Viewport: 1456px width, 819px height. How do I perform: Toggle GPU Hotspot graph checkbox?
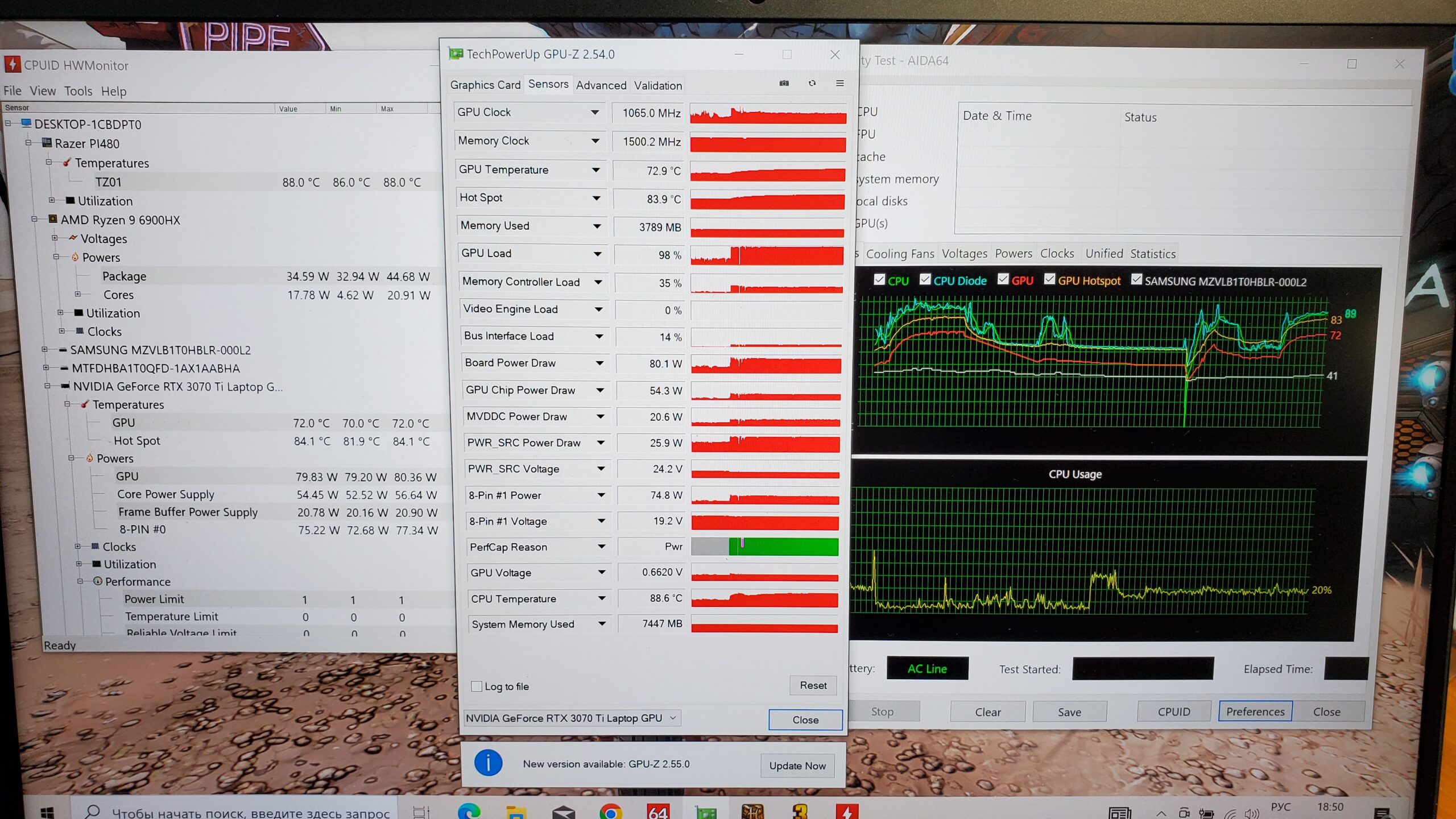[1049, 279]
